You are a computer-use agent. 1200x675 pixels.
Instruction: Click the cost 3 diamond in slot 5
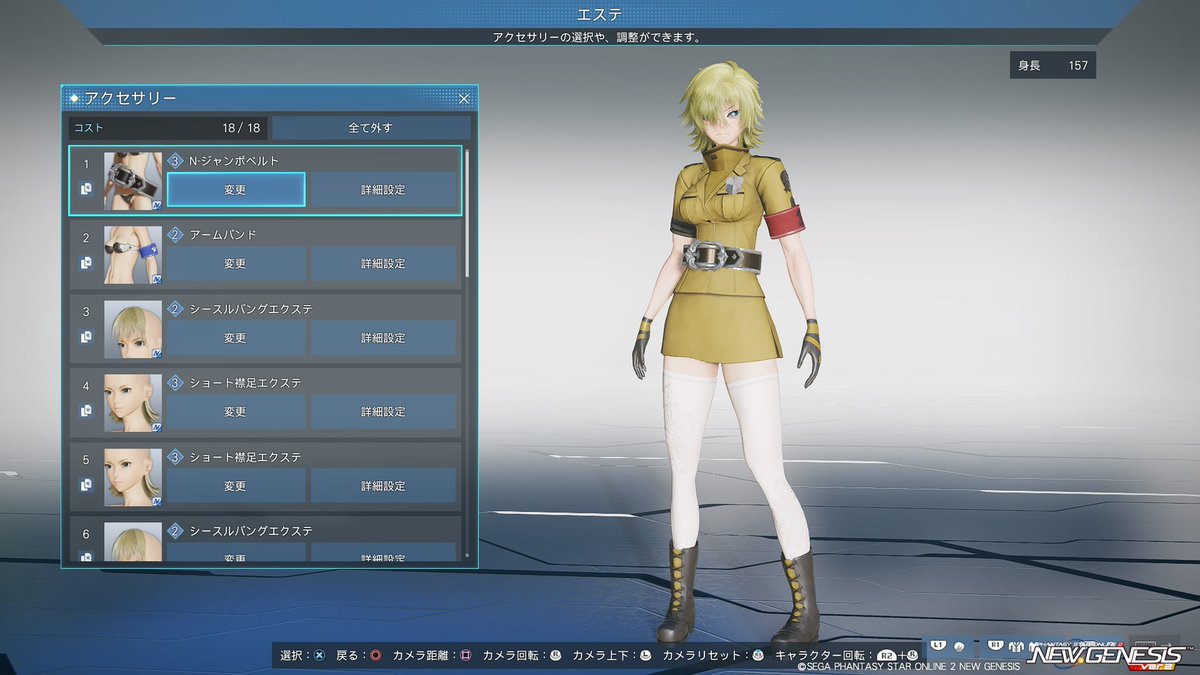tap(175, 457)
